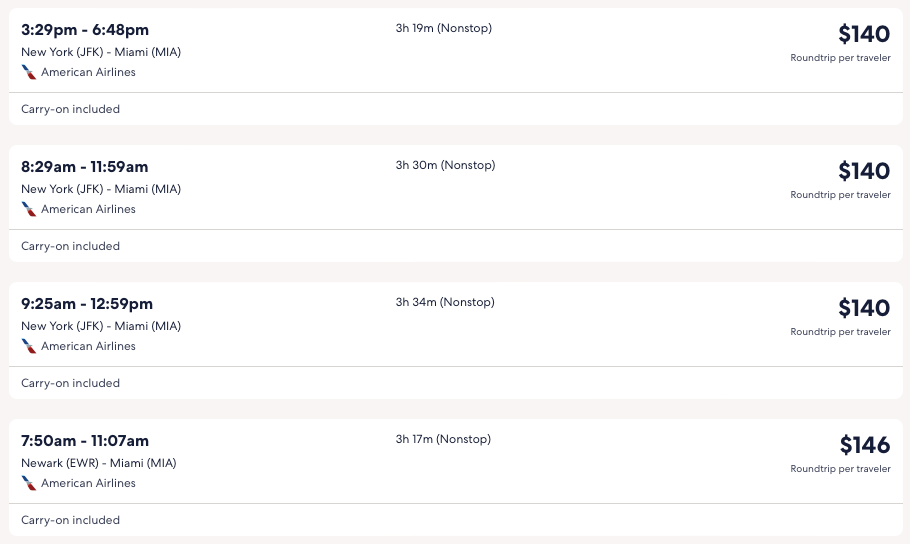
Task: Open the 3h 19m (Nonstop) flight details
Action: [443, 28]
